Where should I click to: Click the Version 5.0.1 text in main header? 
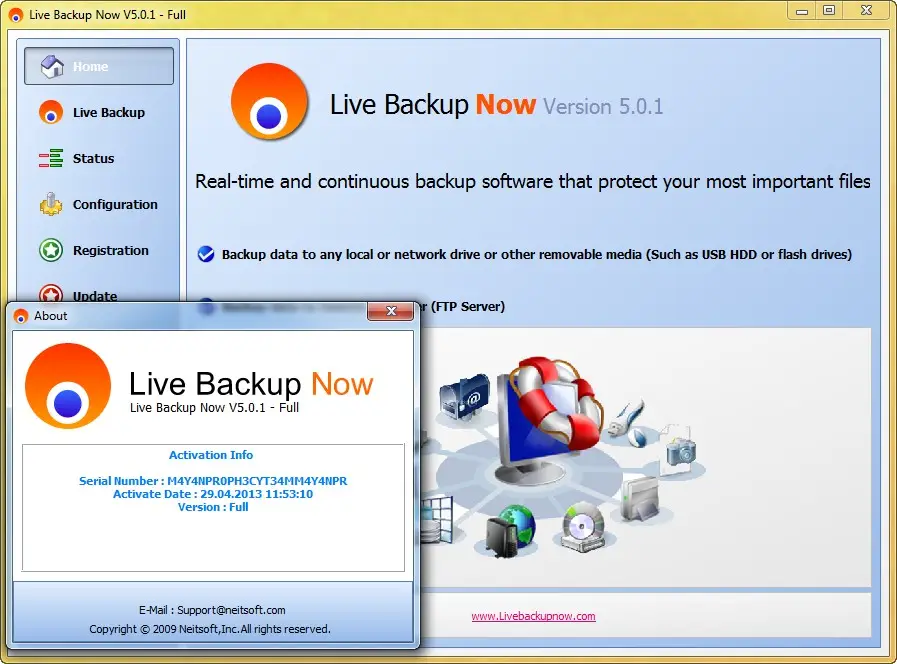603,106
